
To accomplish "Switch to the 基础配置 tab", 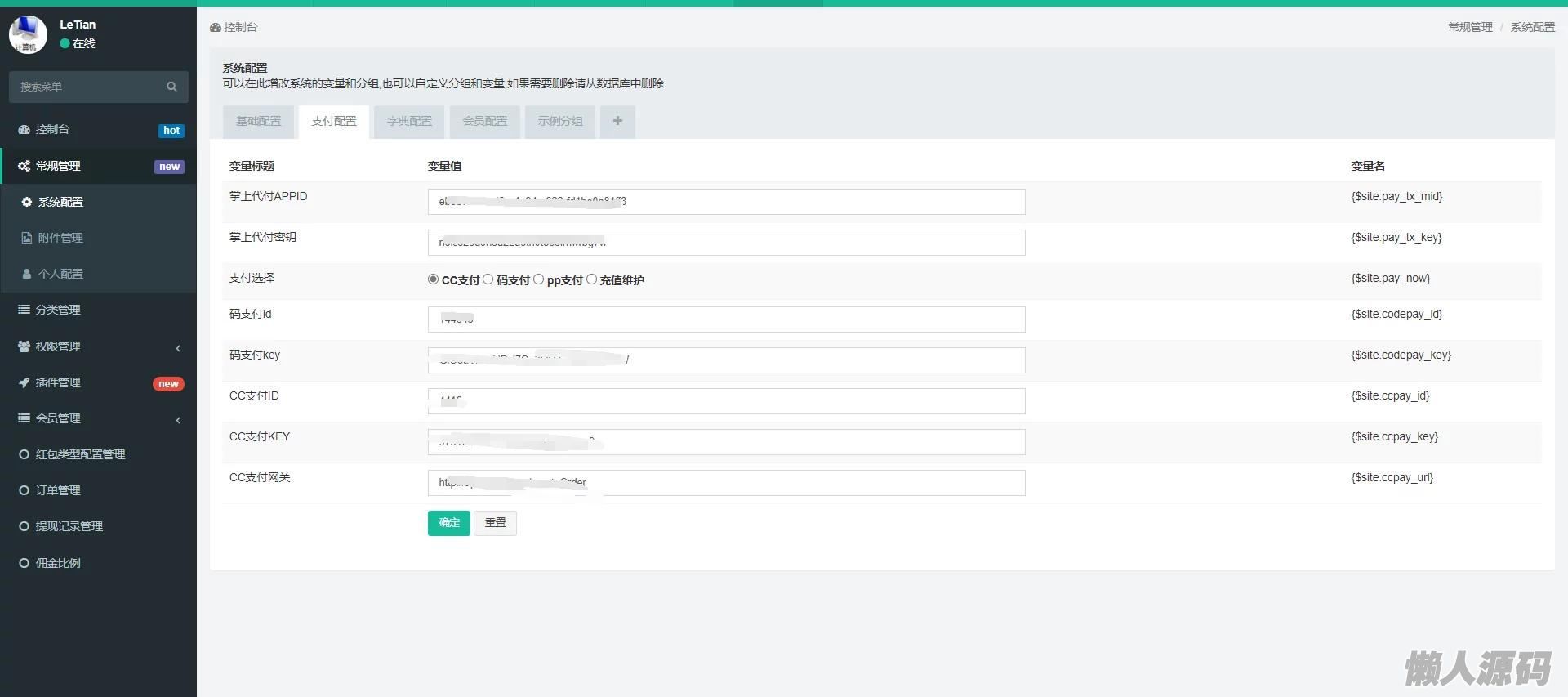I will (259, 122).
